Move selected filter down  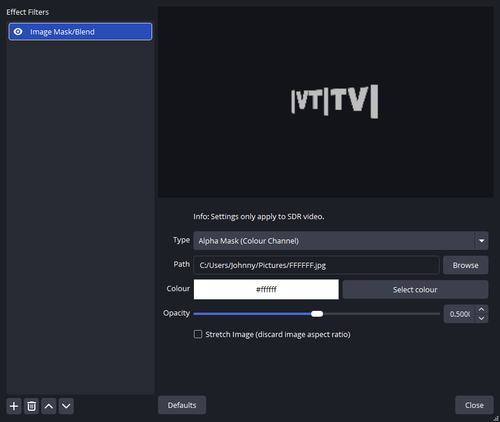(66, 406)
